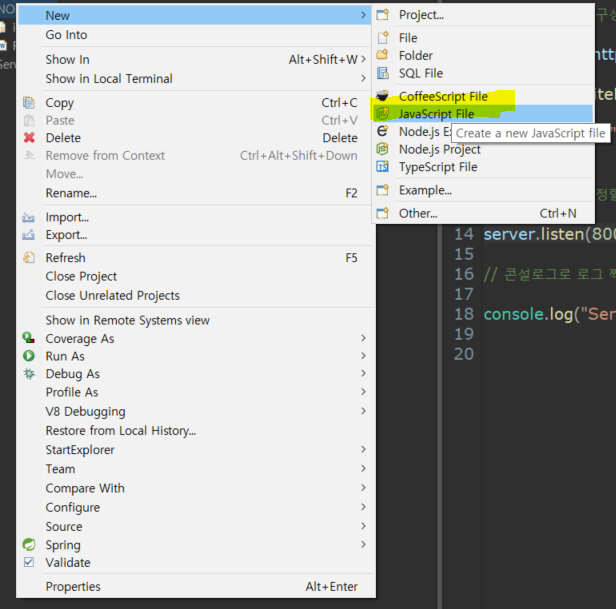Click the Example... wizard icon
Screen dimensions: 616x609
coord(383,190)
